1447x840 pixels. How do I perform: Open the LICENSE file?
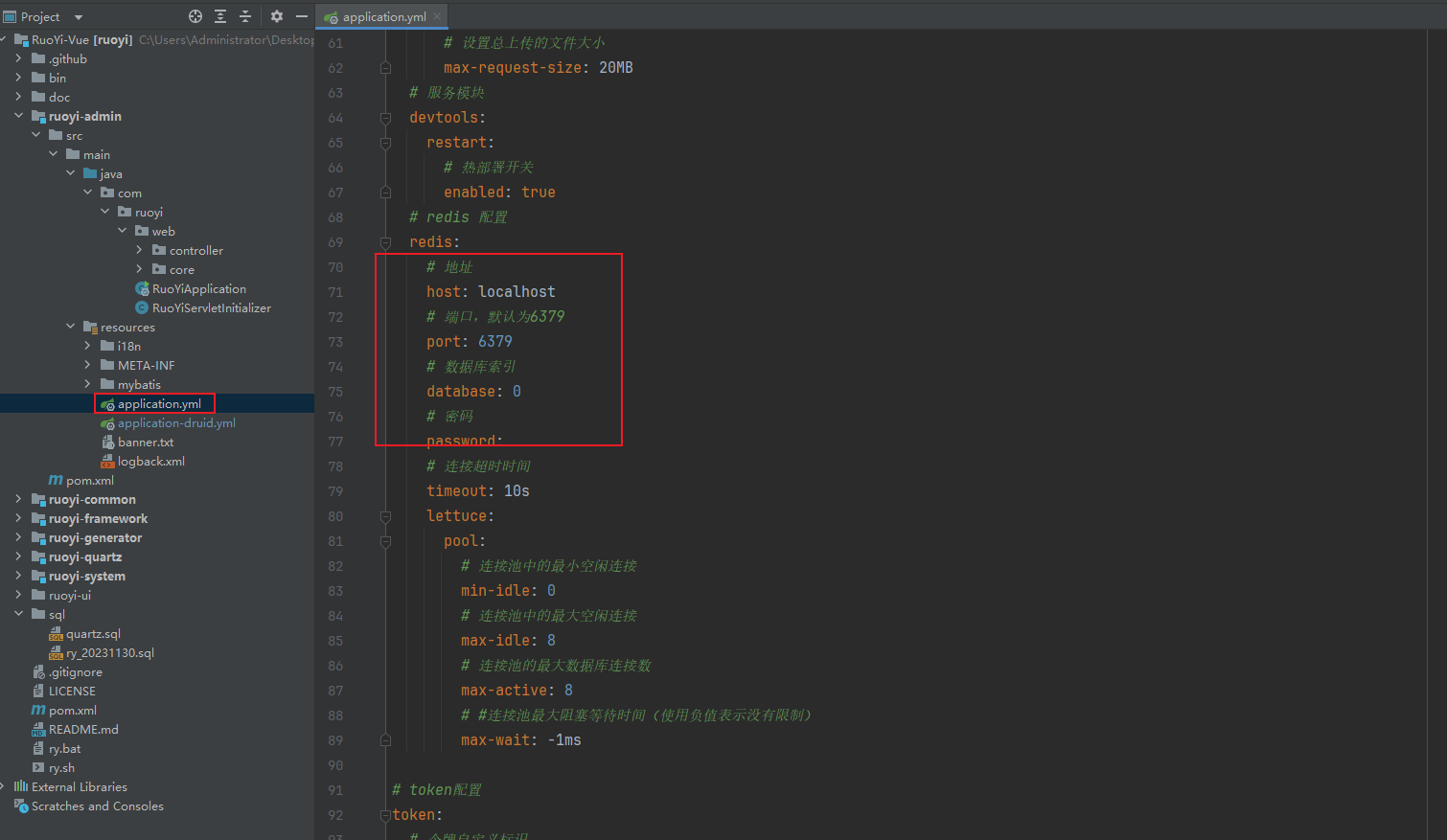[x=72, y=691]
